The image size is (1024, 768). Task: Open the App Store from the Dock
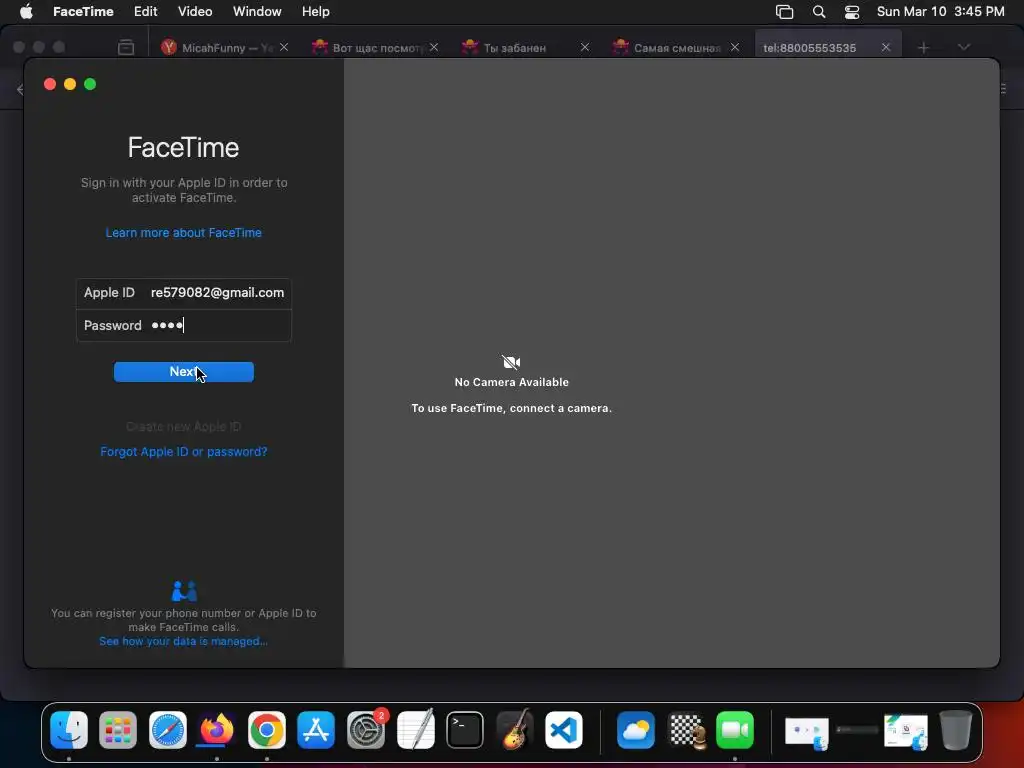[316, 729]
